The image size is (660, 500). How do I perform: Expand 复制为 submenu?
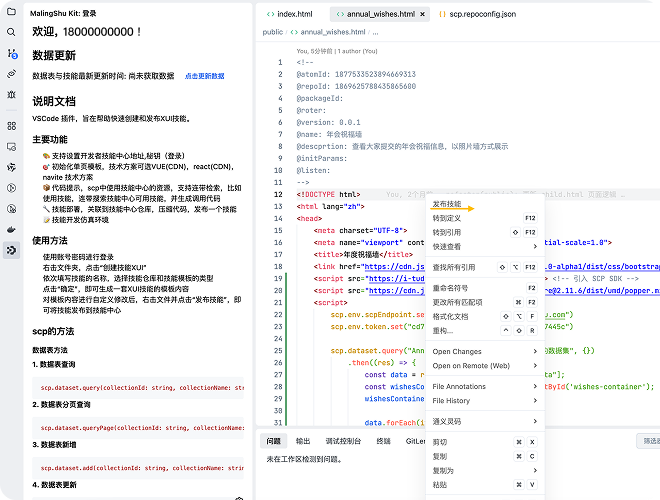(485, 471)
